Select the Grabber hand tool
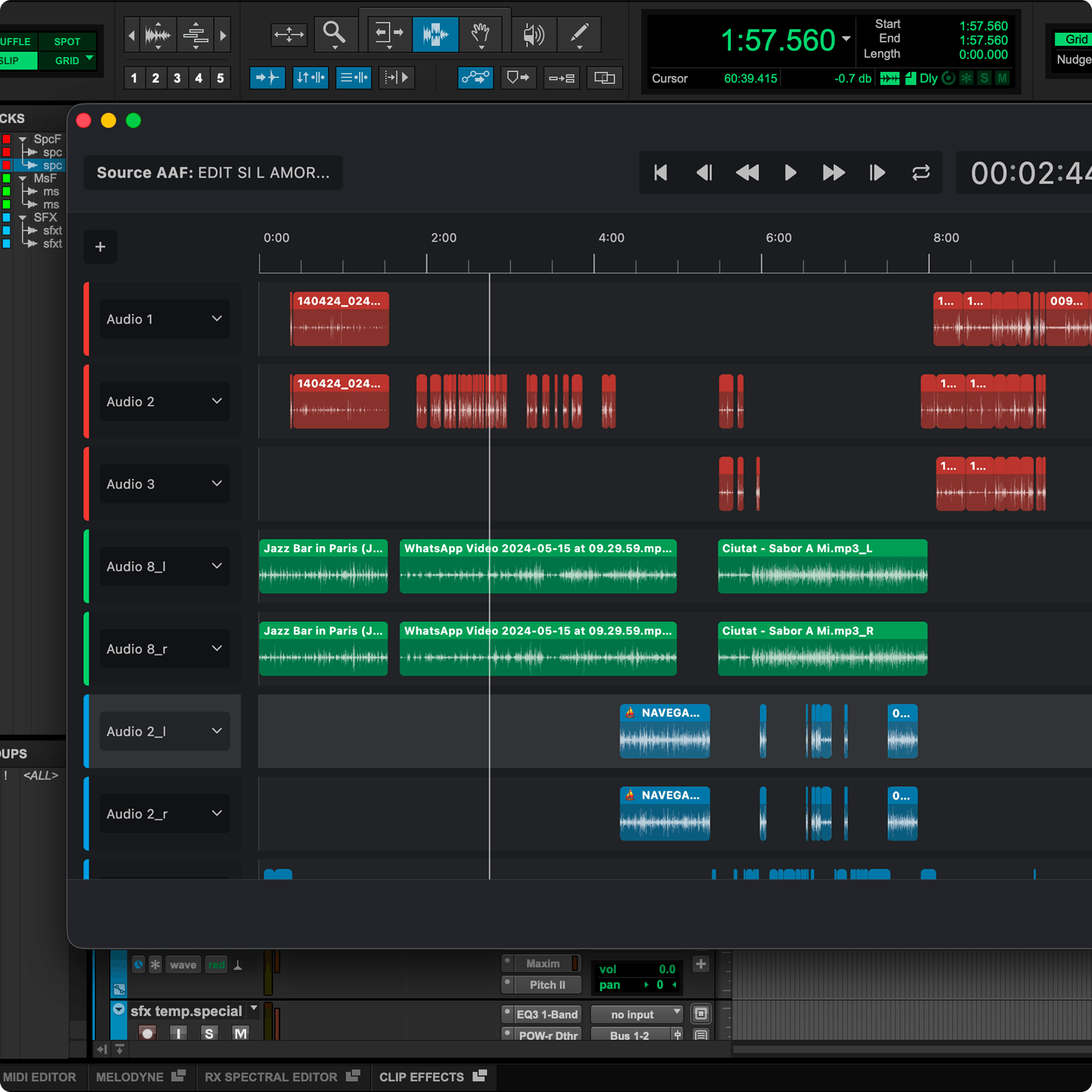1092x1092 pixels. click(x=480, y=34)
